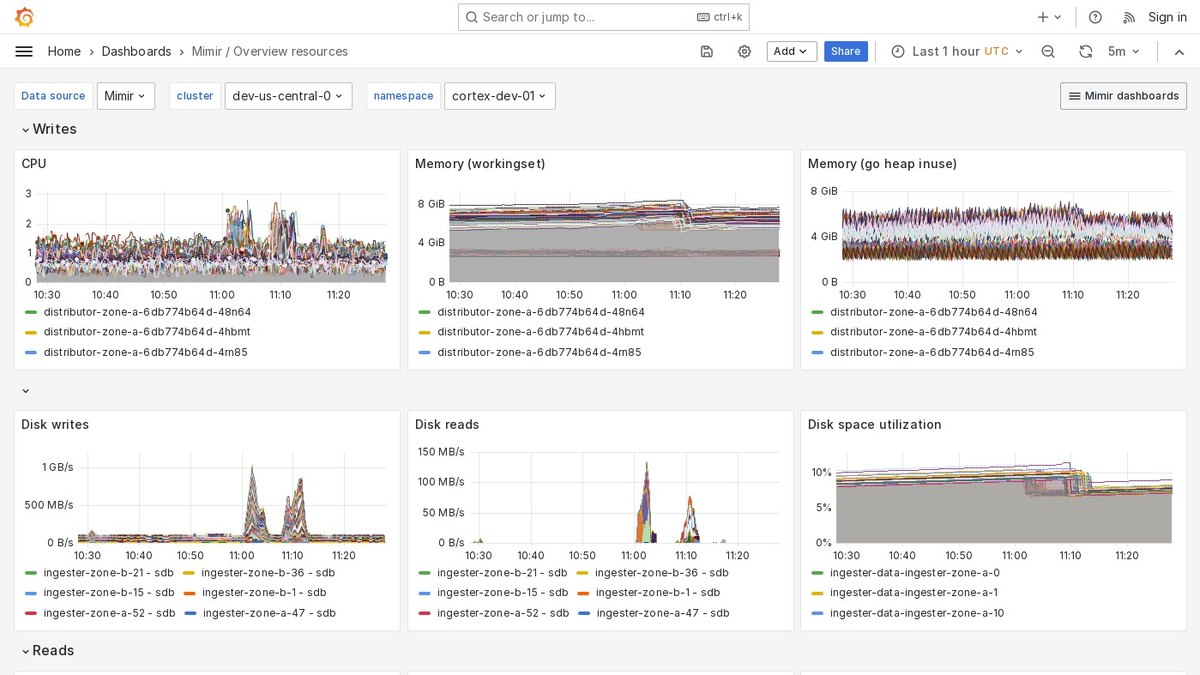Image resolution: width=1200 pixels, height=675 pixels.
Task: Toggle the hamburger navigation menu
Action: (24, 51)
